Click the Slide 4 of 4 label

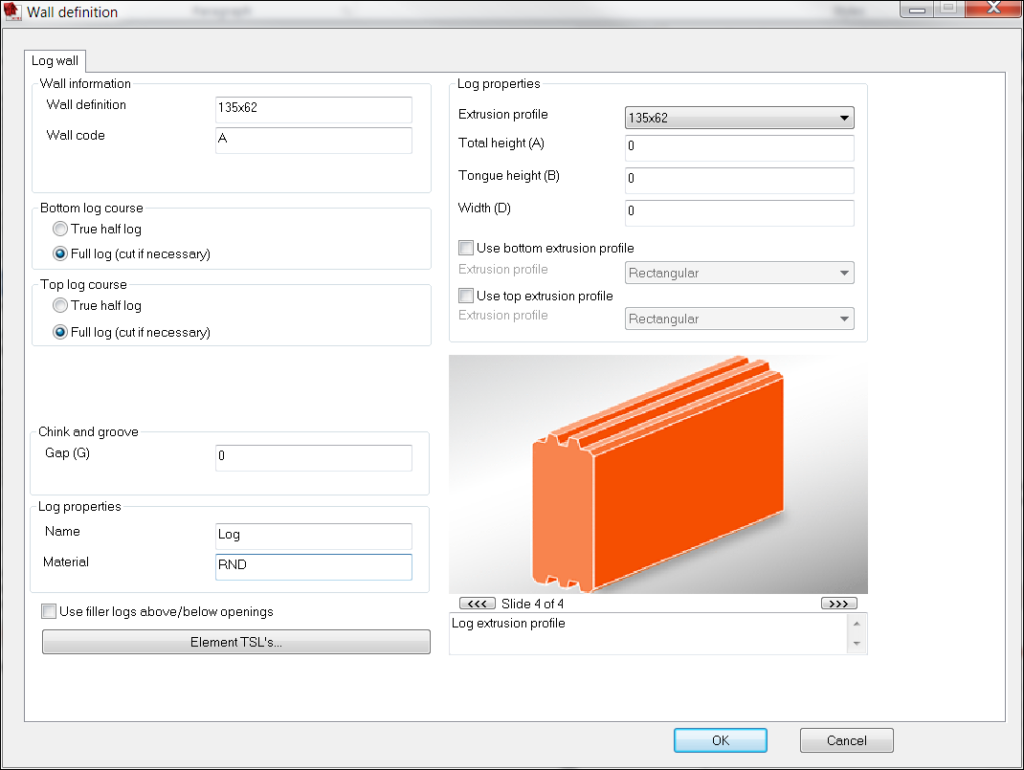tap(532, 603)
